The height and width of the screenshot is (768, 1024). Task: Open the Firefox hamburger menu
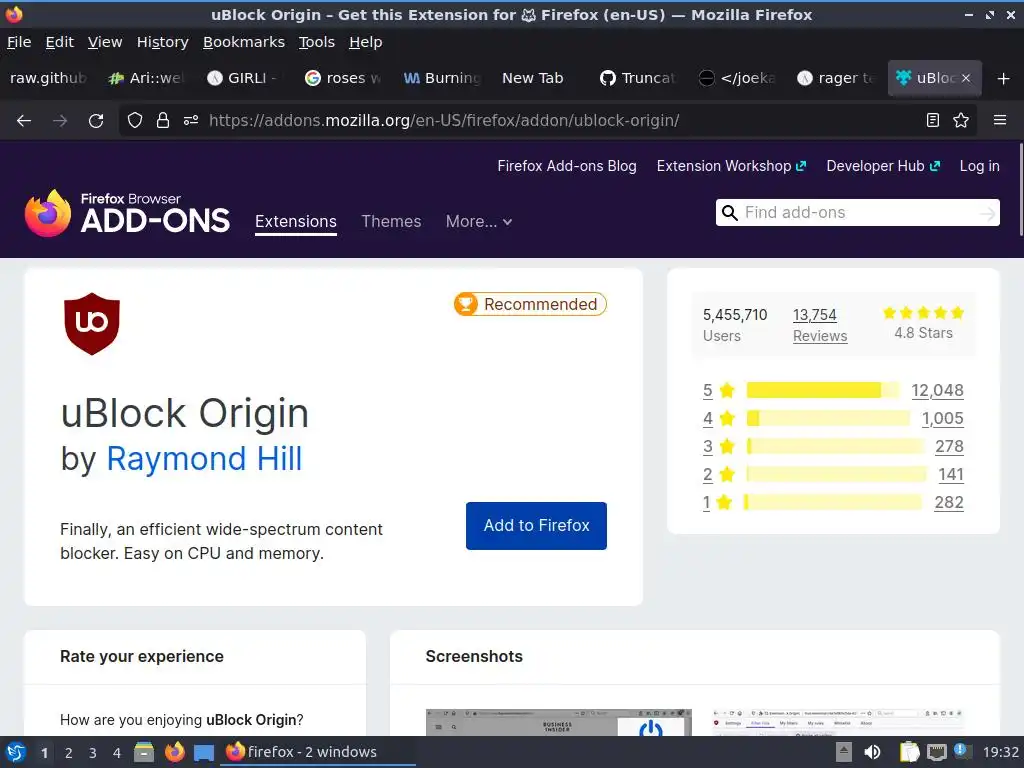click(1000, 120)
